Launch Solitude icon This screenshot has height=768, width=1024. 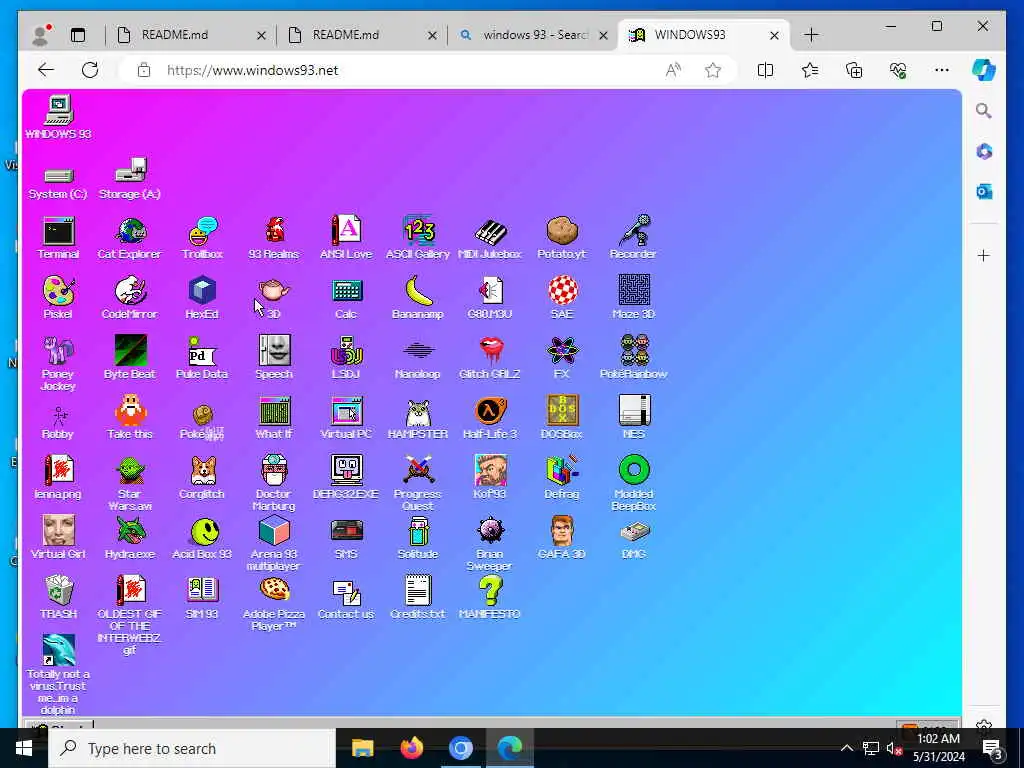click(x=418, y=538)
